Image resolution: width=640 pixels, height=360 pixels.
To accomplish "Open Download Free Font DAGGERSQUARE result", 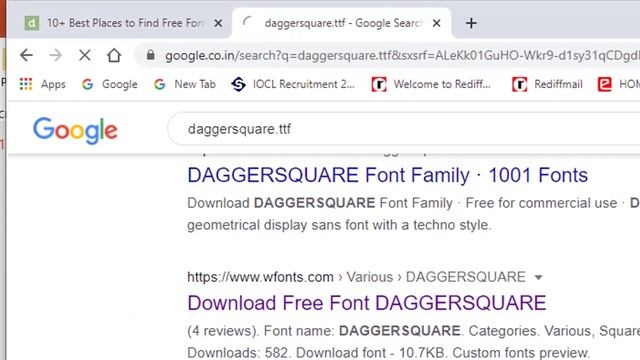I will click(367, 303).
